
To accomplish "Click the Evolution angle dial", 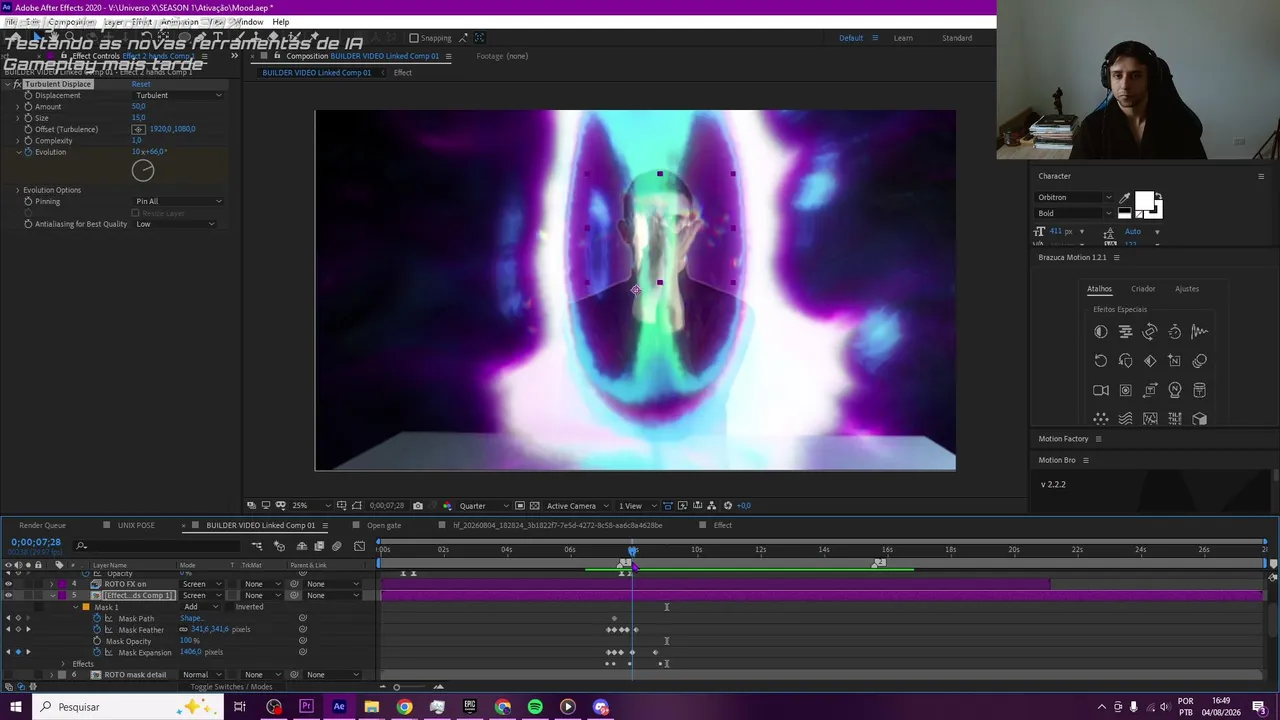I will pyautogui.click(x=143, y=171).
